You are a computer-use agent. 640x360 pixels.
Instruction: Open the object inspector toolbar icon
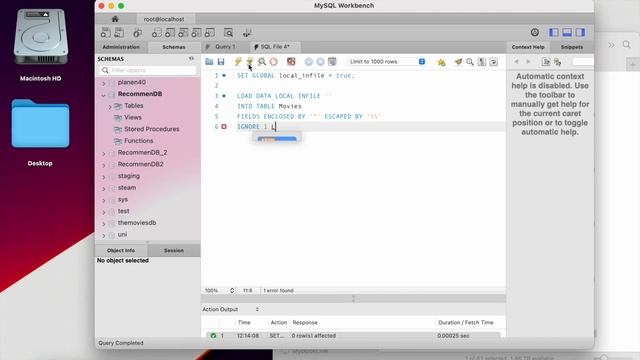[138, 33]
